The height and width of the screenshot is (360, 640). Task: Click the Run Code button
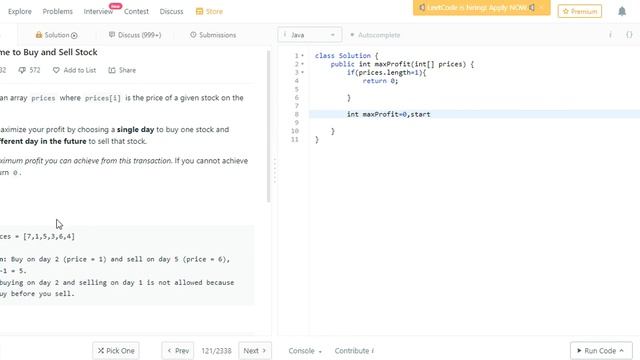tap(600, 351)
